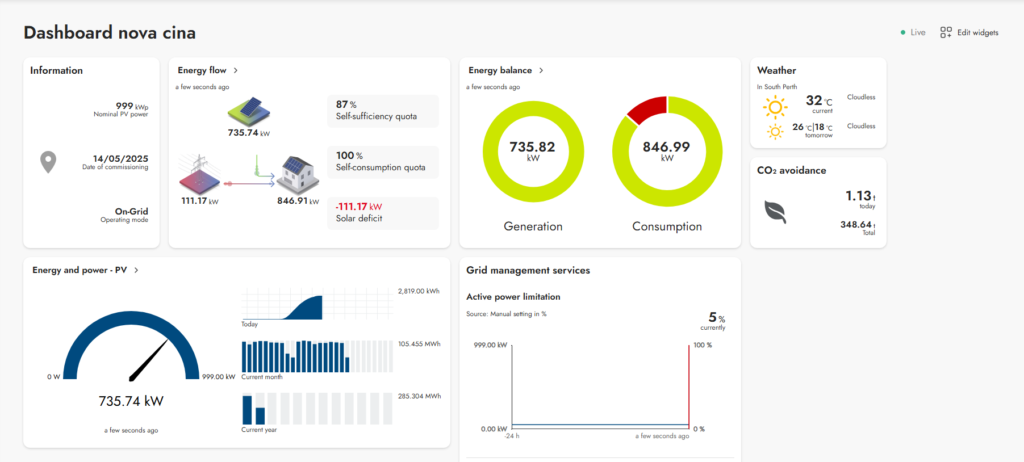This screenshot has height=462, width=1024.
Task: Click the location pin icon in Information
Action: [47, 162]
